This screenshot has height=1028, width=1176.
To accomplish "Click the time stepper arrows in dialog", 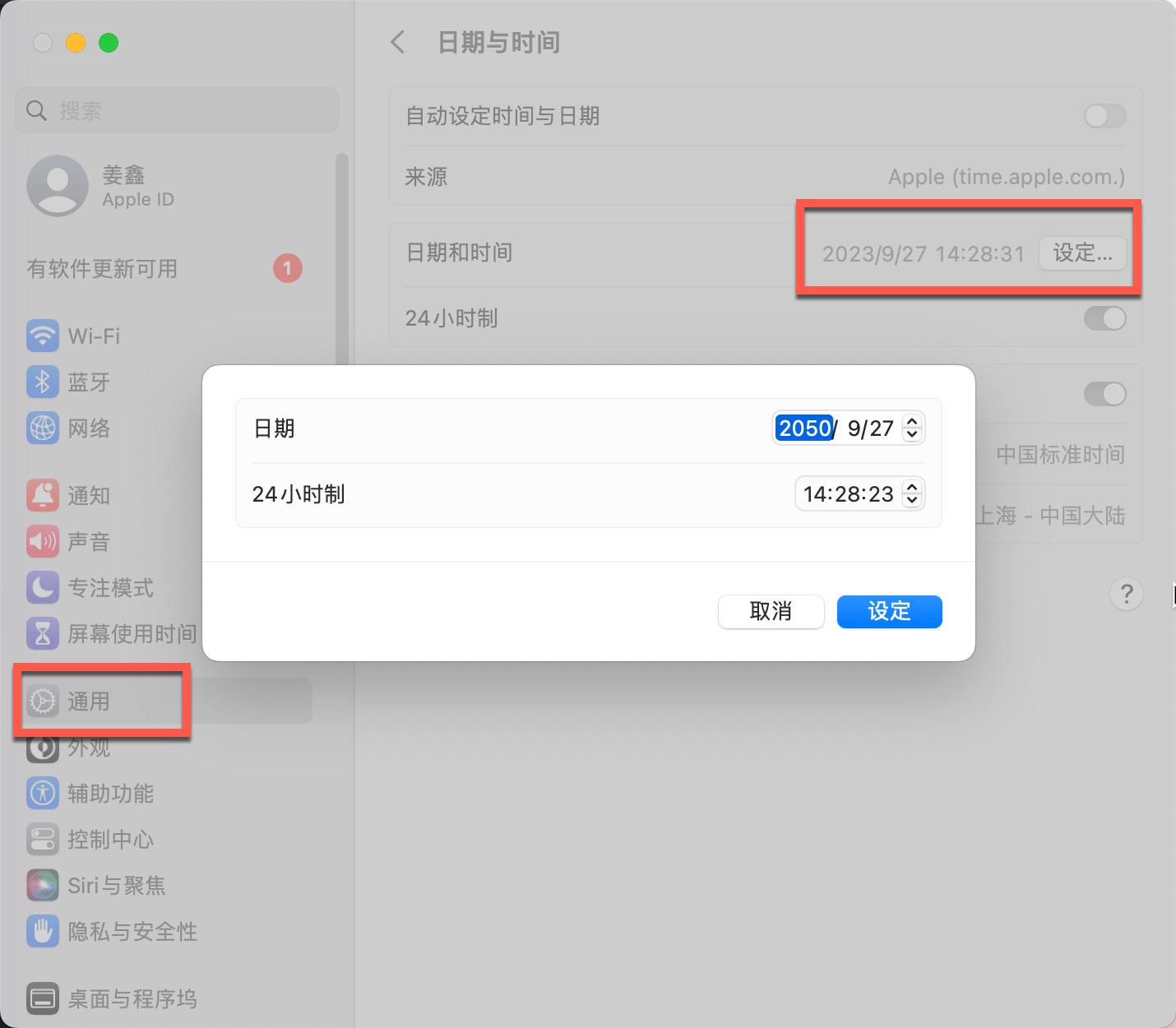I will click(911, 493).
